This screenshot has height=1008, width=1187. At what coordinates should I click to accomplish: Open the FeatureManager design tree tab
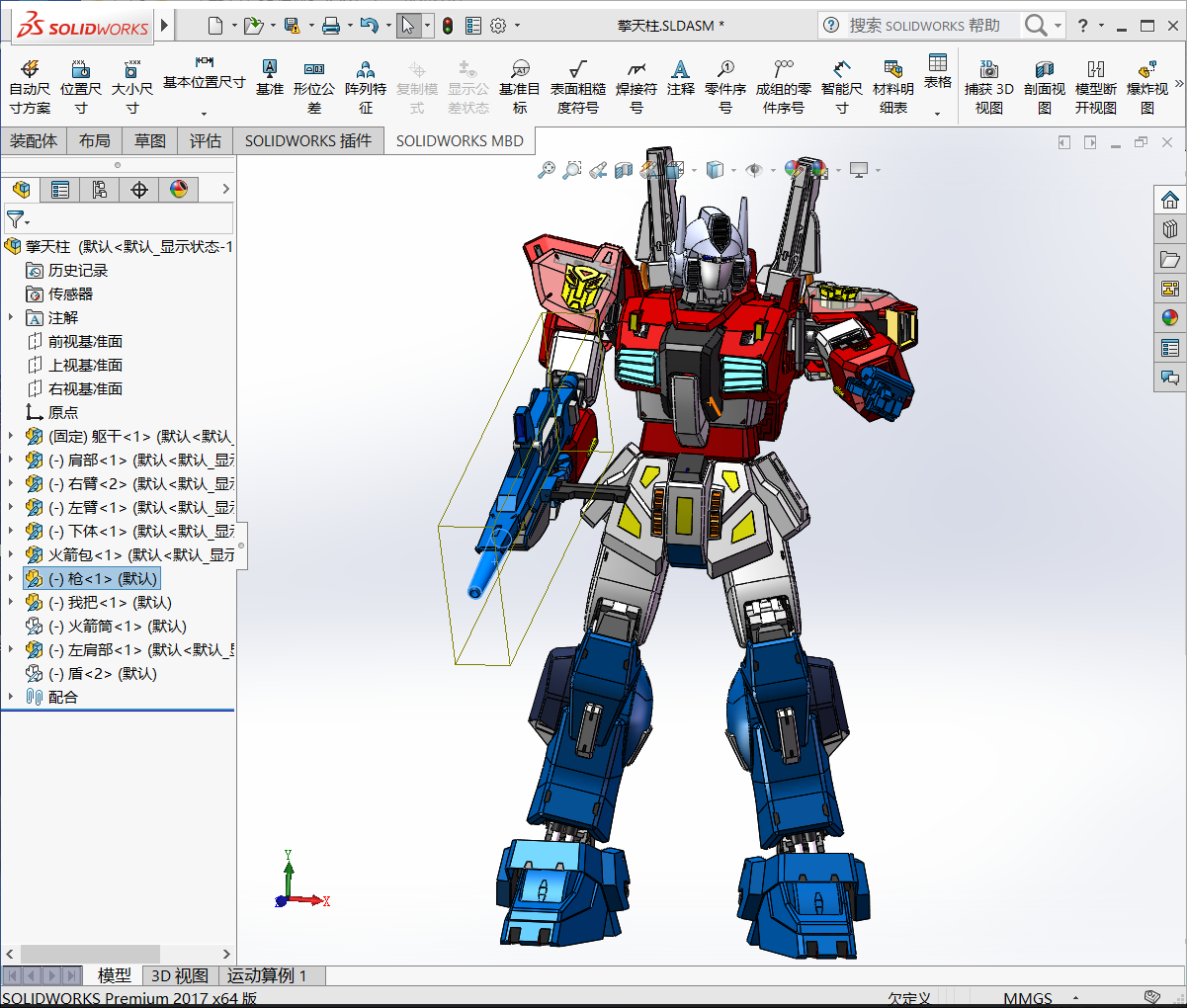point(21,189)
